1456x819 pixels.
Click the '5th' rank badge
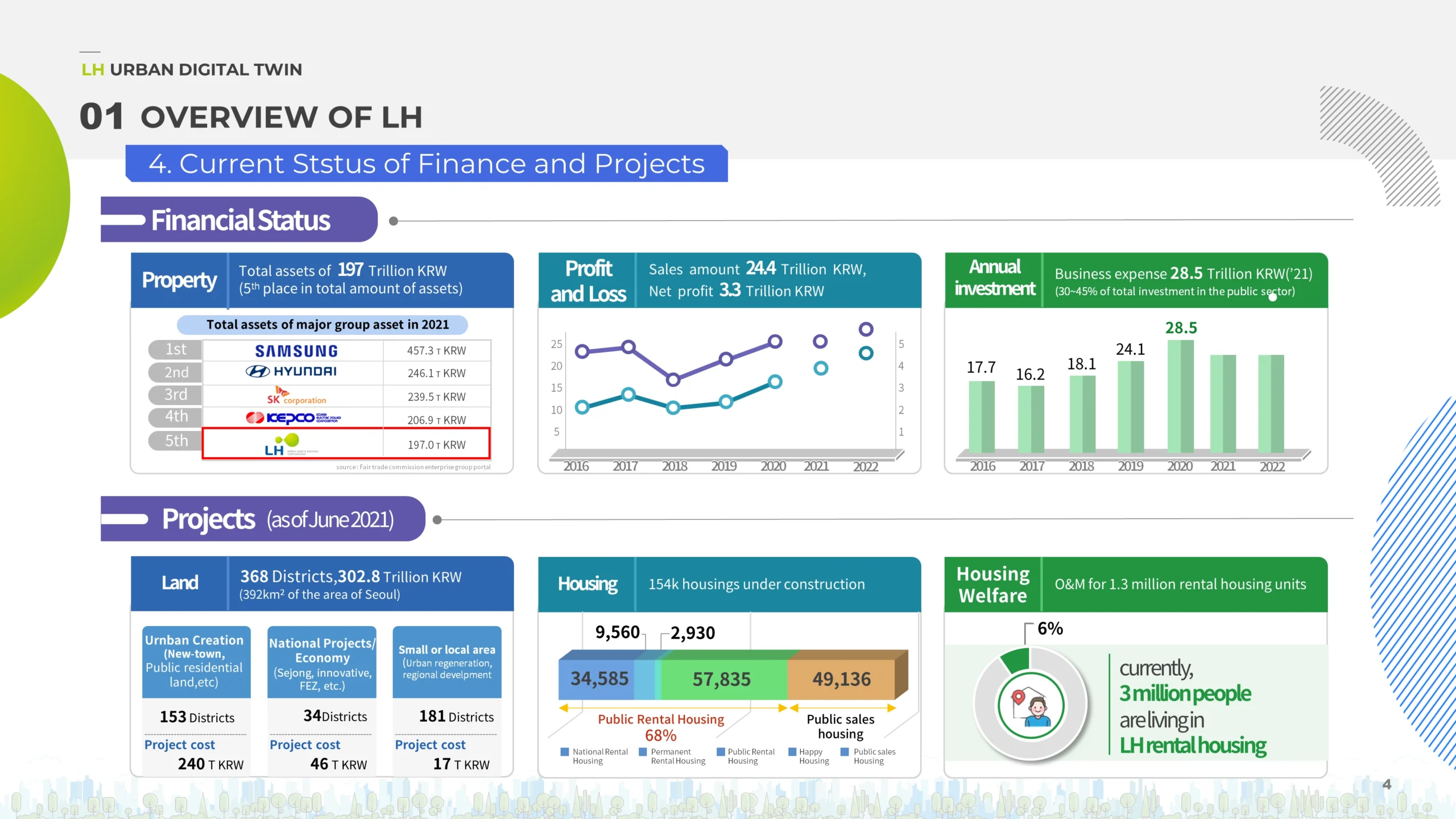pos(175,441)
